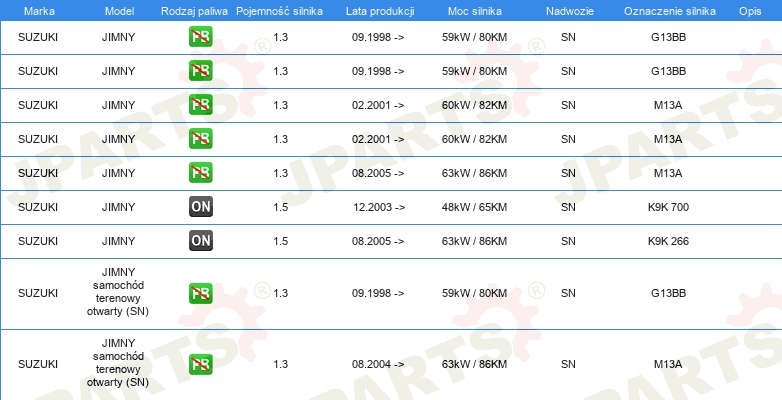Click the green petrol icon in the 08.2005 M13A row
Image resolution: width=782 pixels, height=400 pixels.
[x=201, y=173]
